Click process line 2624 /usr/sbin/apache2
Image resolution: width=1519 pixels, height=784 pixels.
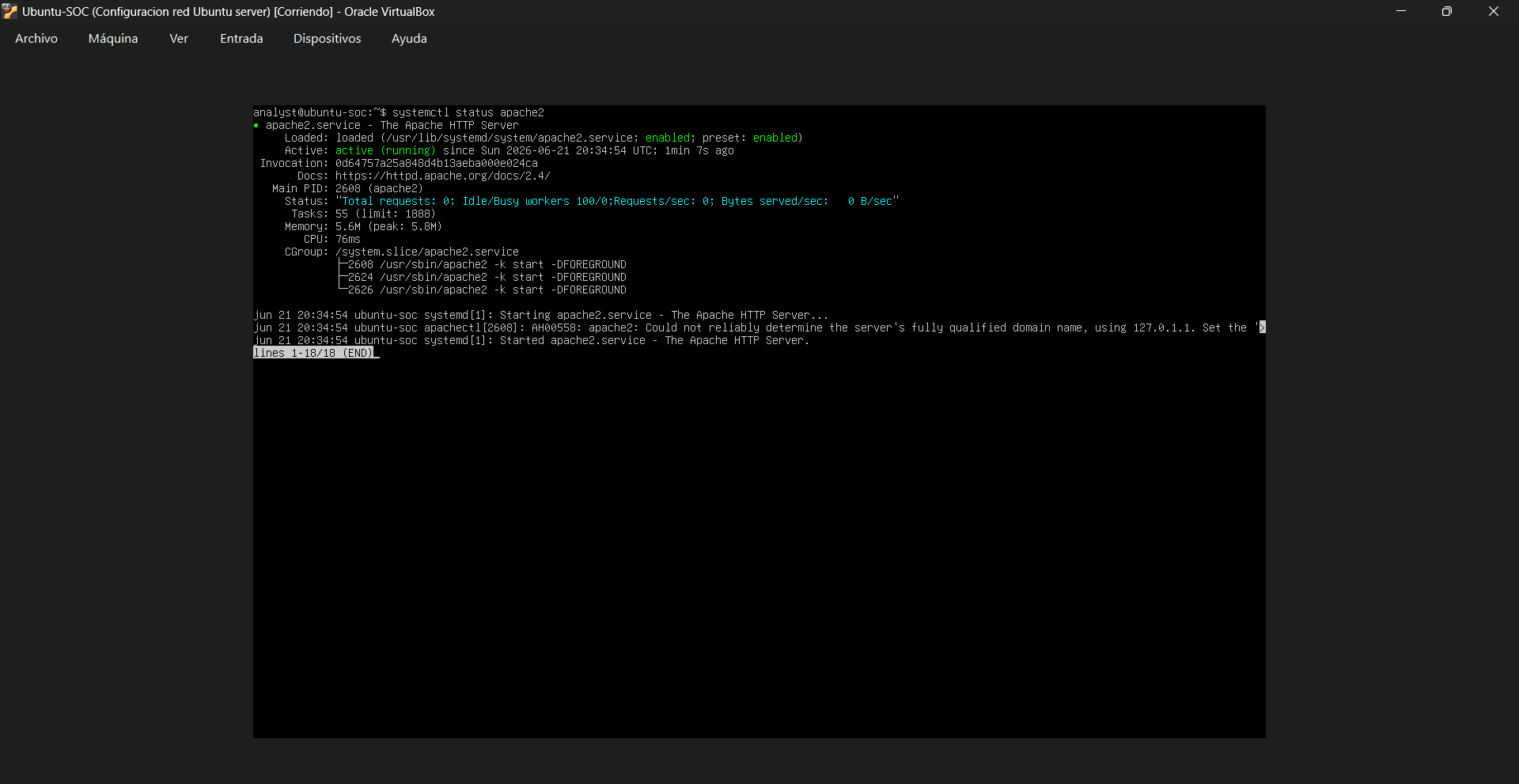487,277
